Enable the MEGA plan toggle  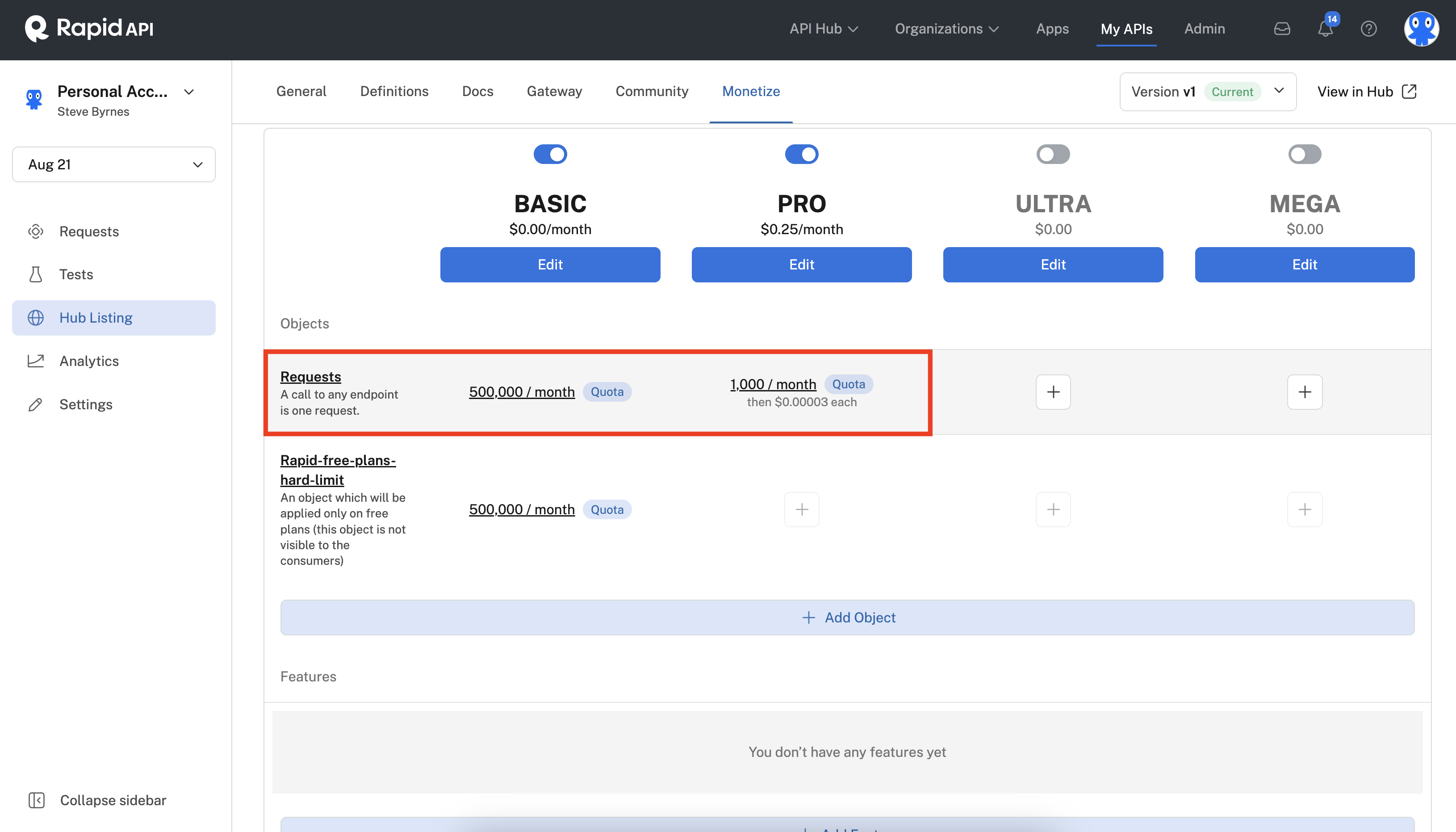click(x=1304, y=154)
